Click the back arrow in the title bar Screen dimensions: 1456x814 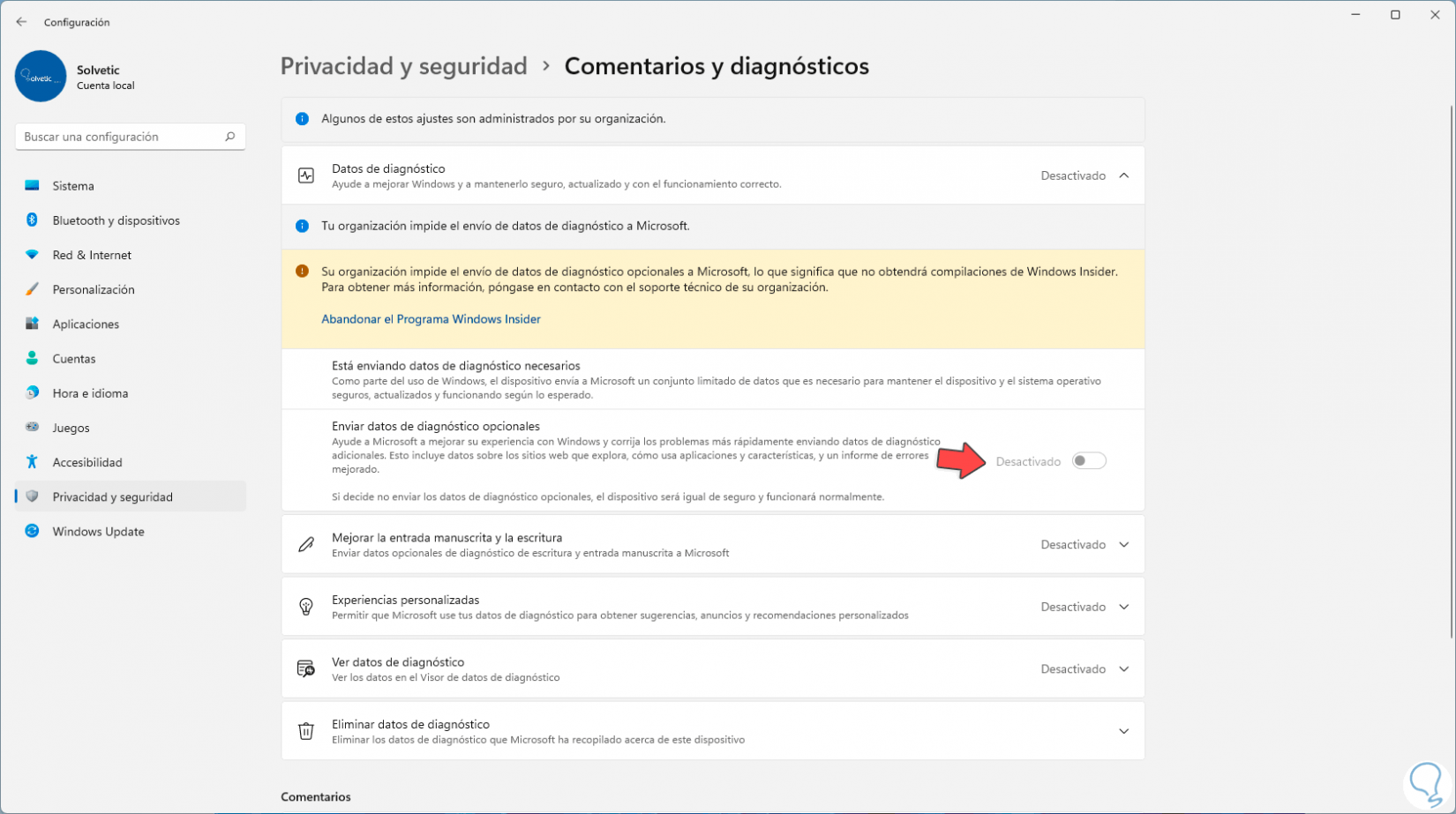pyautogui.click(x=21, y=22)
